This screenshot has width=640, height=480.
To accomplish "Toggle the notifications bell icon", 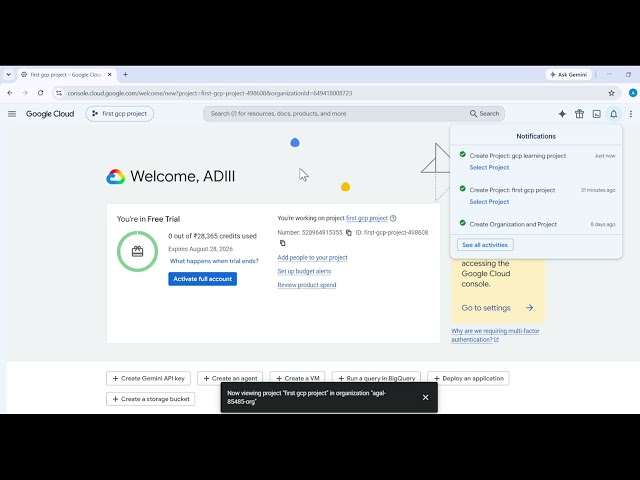I will [x=613, y=114].
